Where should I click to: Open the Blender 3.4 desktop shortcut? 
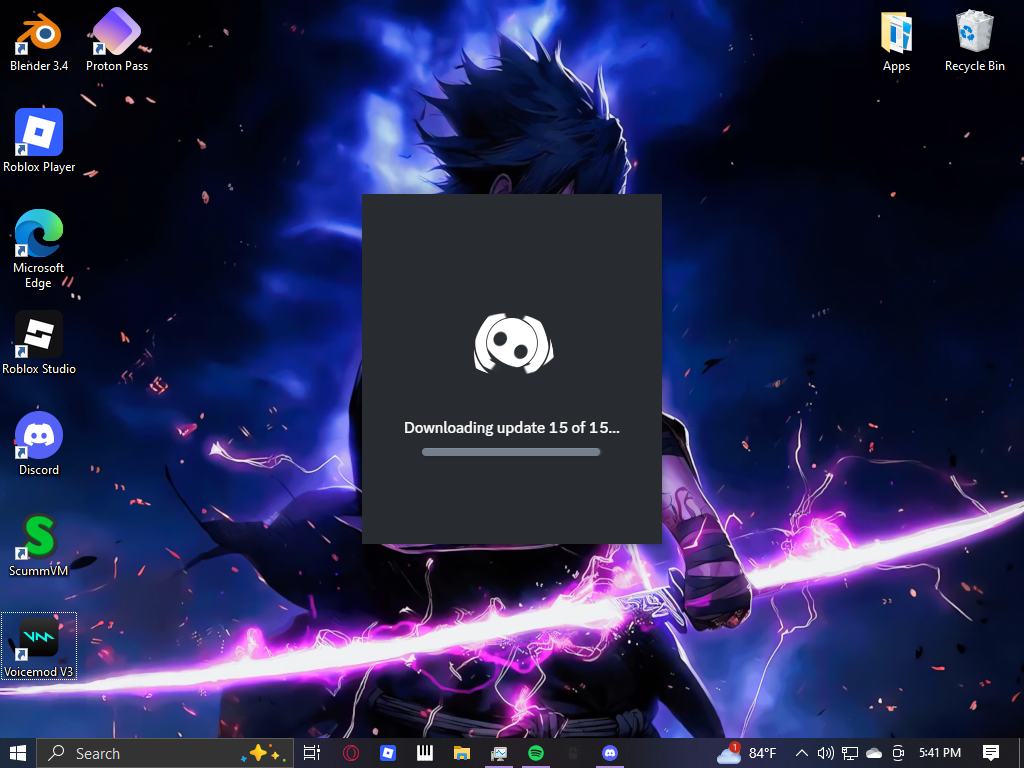tap(39, 40)
